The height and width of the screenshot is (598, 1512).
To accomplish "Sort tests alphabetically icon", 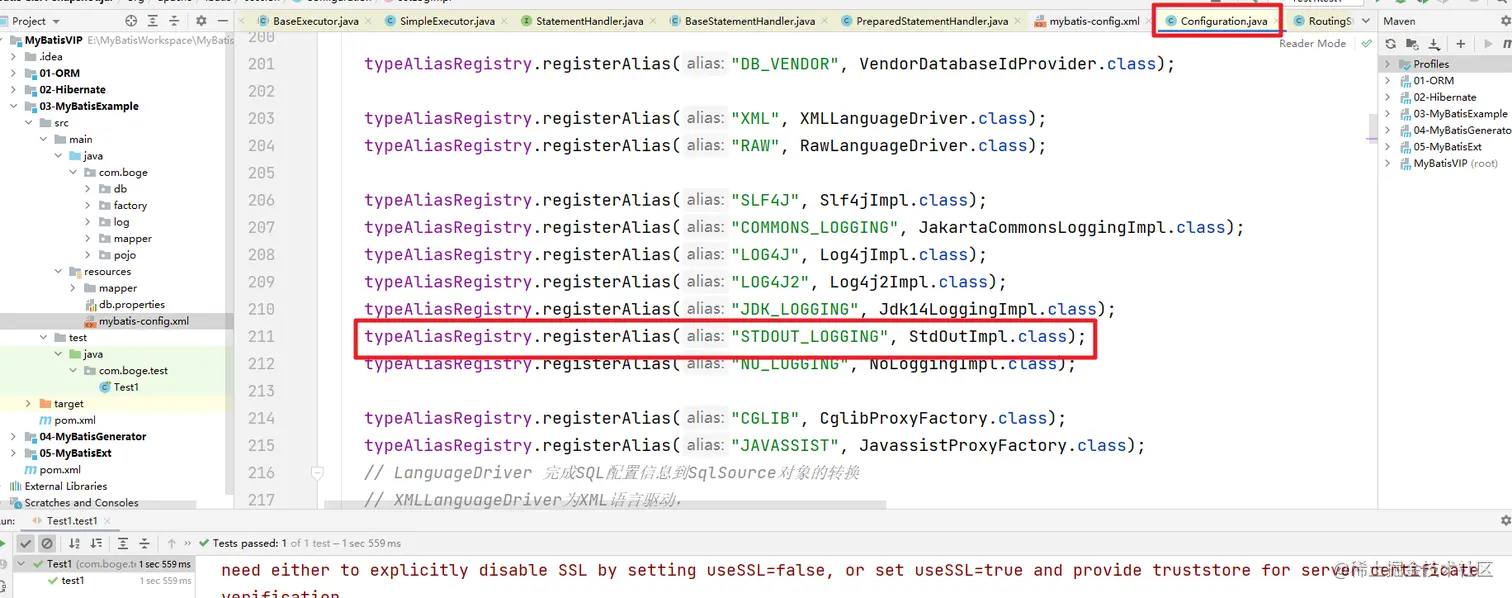I will pyautogui.click(x=74, y=543).
